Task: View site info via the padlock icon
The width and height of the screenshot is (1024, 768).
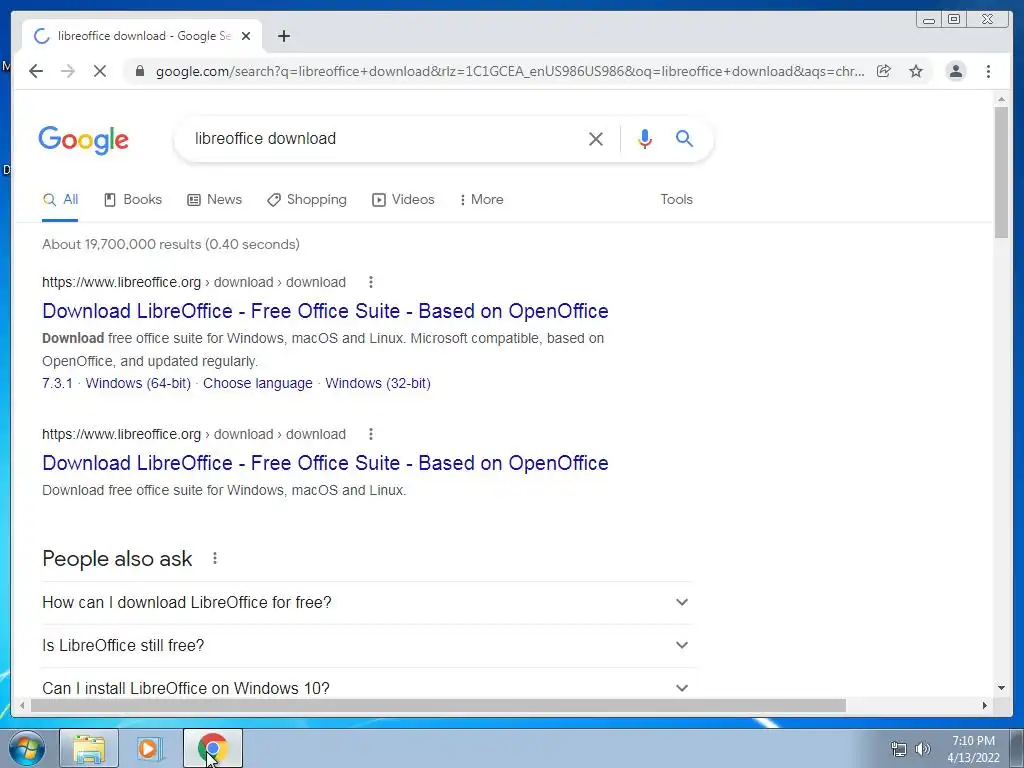Action: (140, 71)
